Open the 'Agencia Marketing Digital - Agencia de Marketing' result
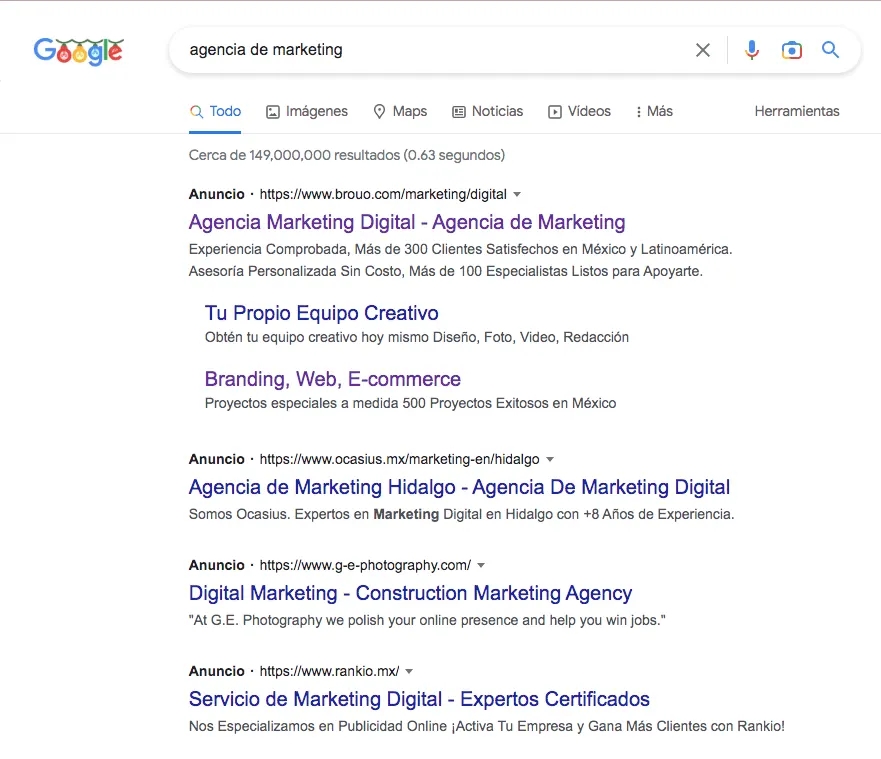The width and height of the screenshot is (881, 759). [406, 221]
